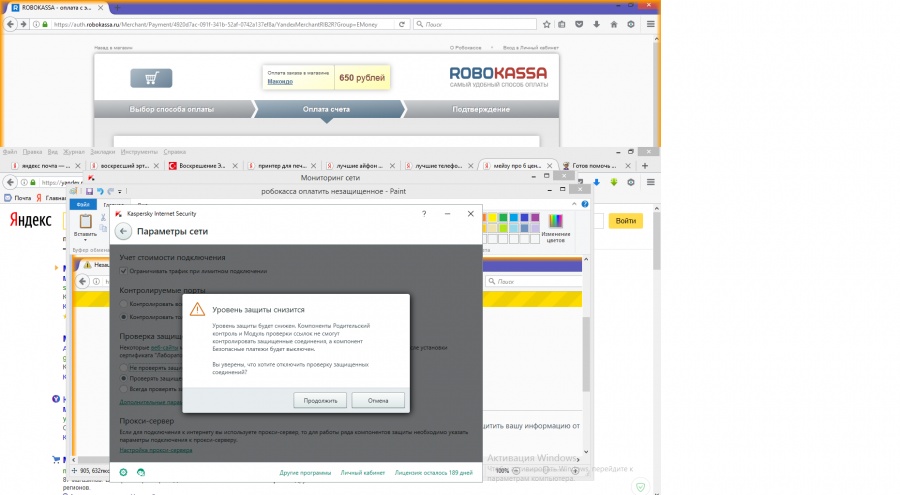The width and height of the screenshot is (900, 495).
Task: Open Настройка прокси-сервера link
Action: (156, 450)
